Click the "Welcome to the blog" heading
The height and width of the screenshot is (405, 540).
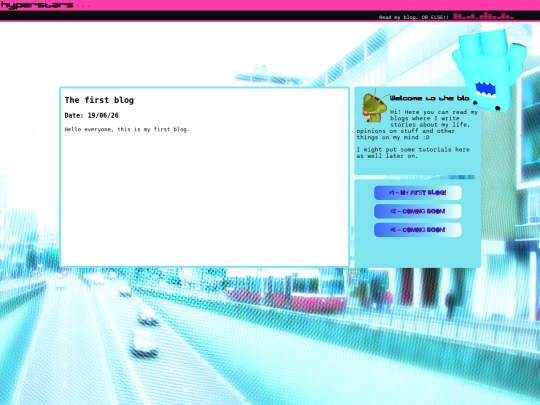click(430, 98)
